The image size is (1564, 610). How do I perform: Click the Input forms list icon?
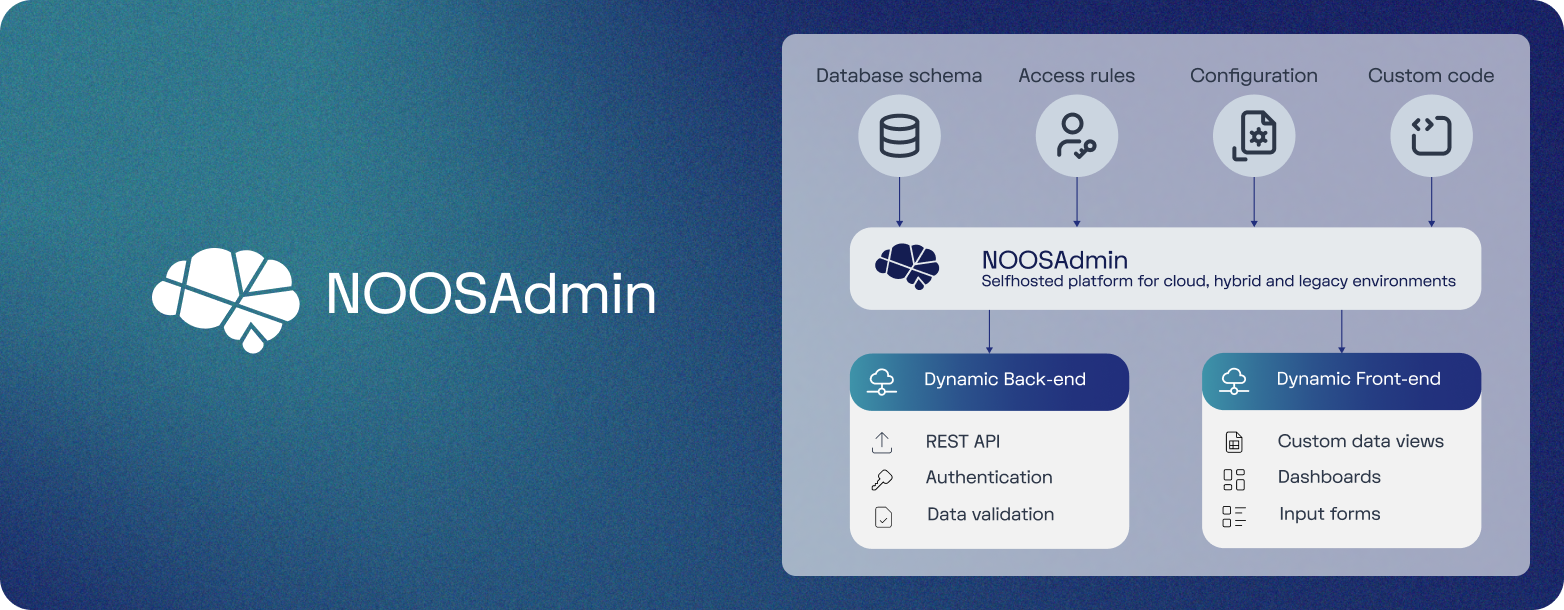1234,516
